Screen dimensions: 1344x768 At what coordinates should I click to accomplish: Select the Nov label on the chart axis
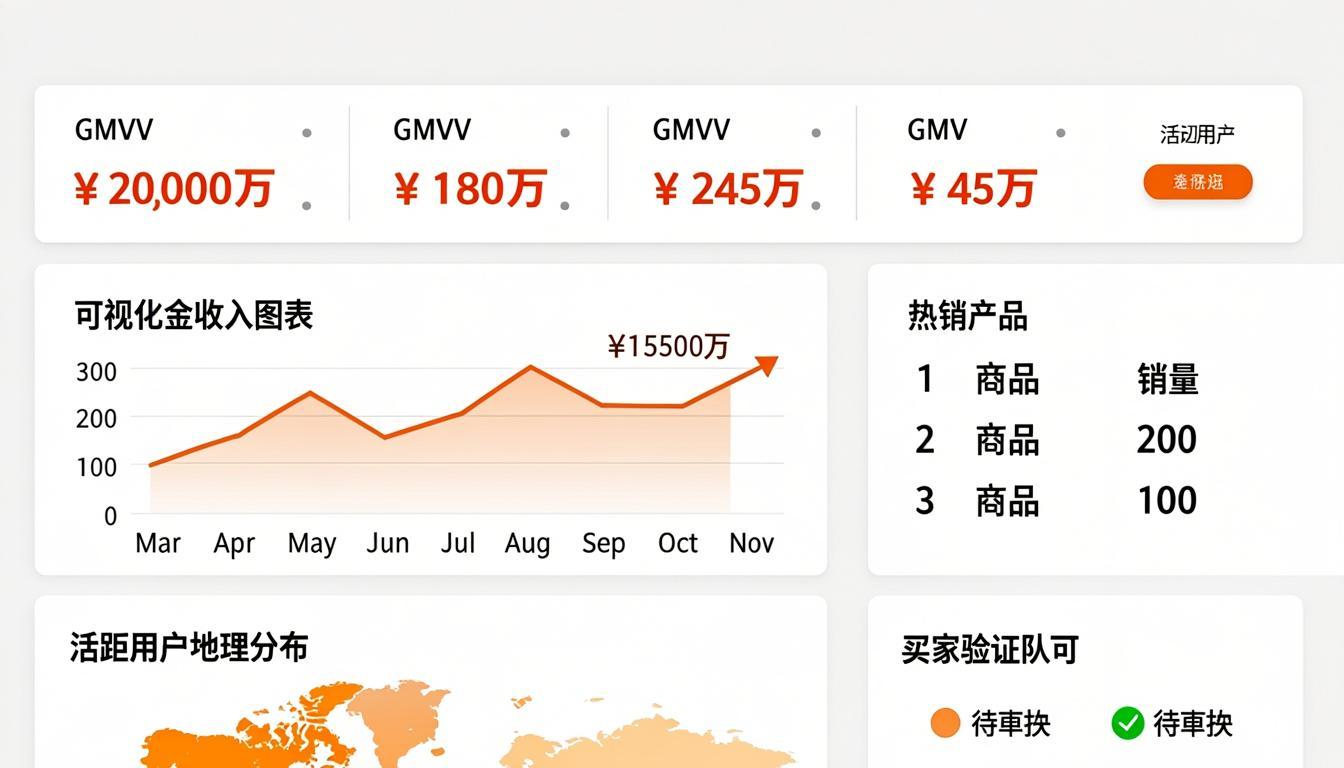752,543
